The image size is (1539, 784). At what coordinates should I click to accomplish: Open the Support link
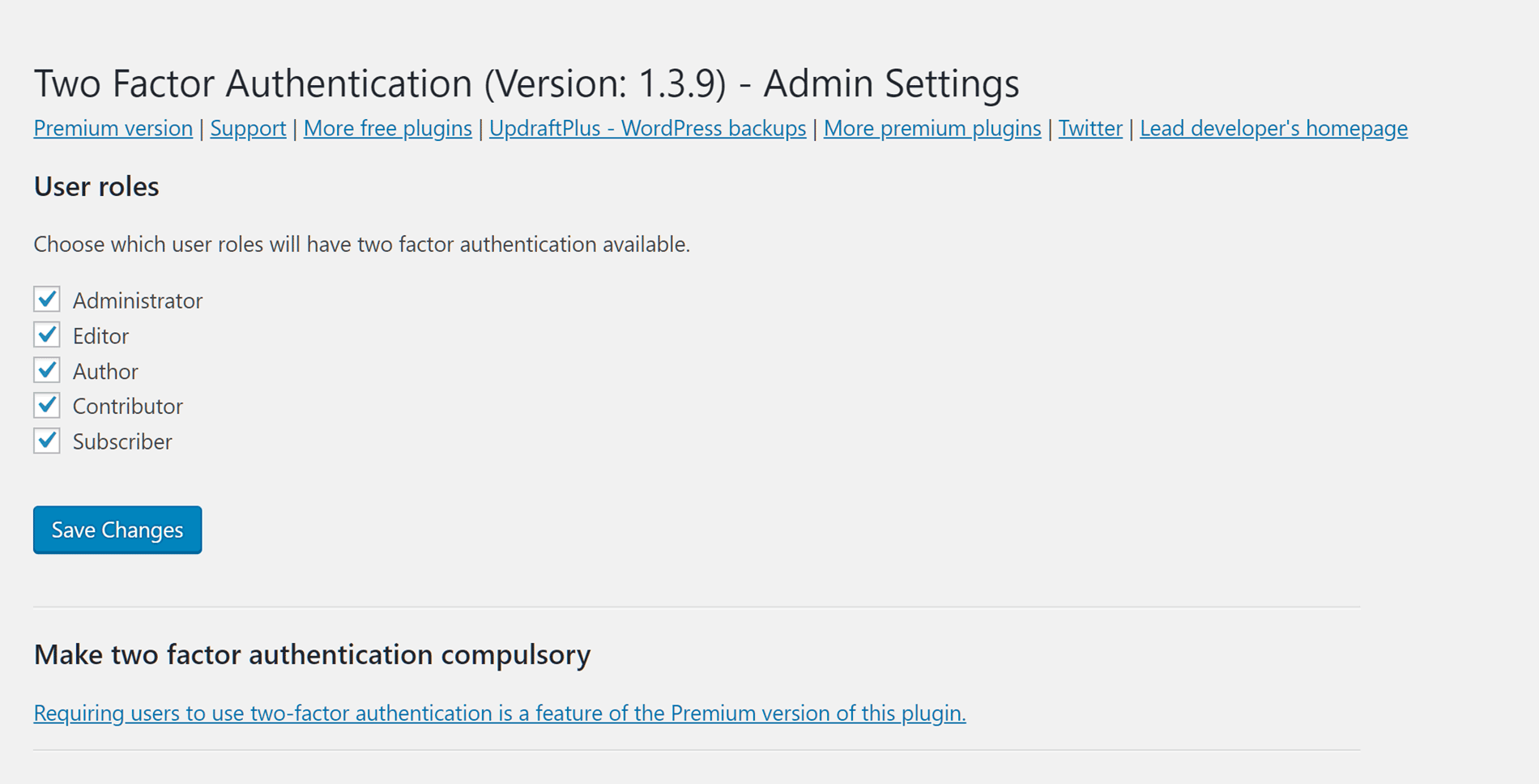click(x=248, y=128)
